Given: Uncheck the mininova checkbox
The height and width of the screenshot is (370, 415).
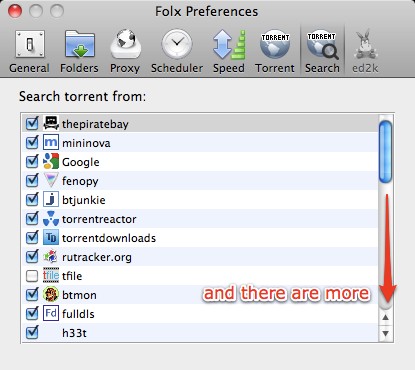Looking at the screenshot, I should 32,143.
